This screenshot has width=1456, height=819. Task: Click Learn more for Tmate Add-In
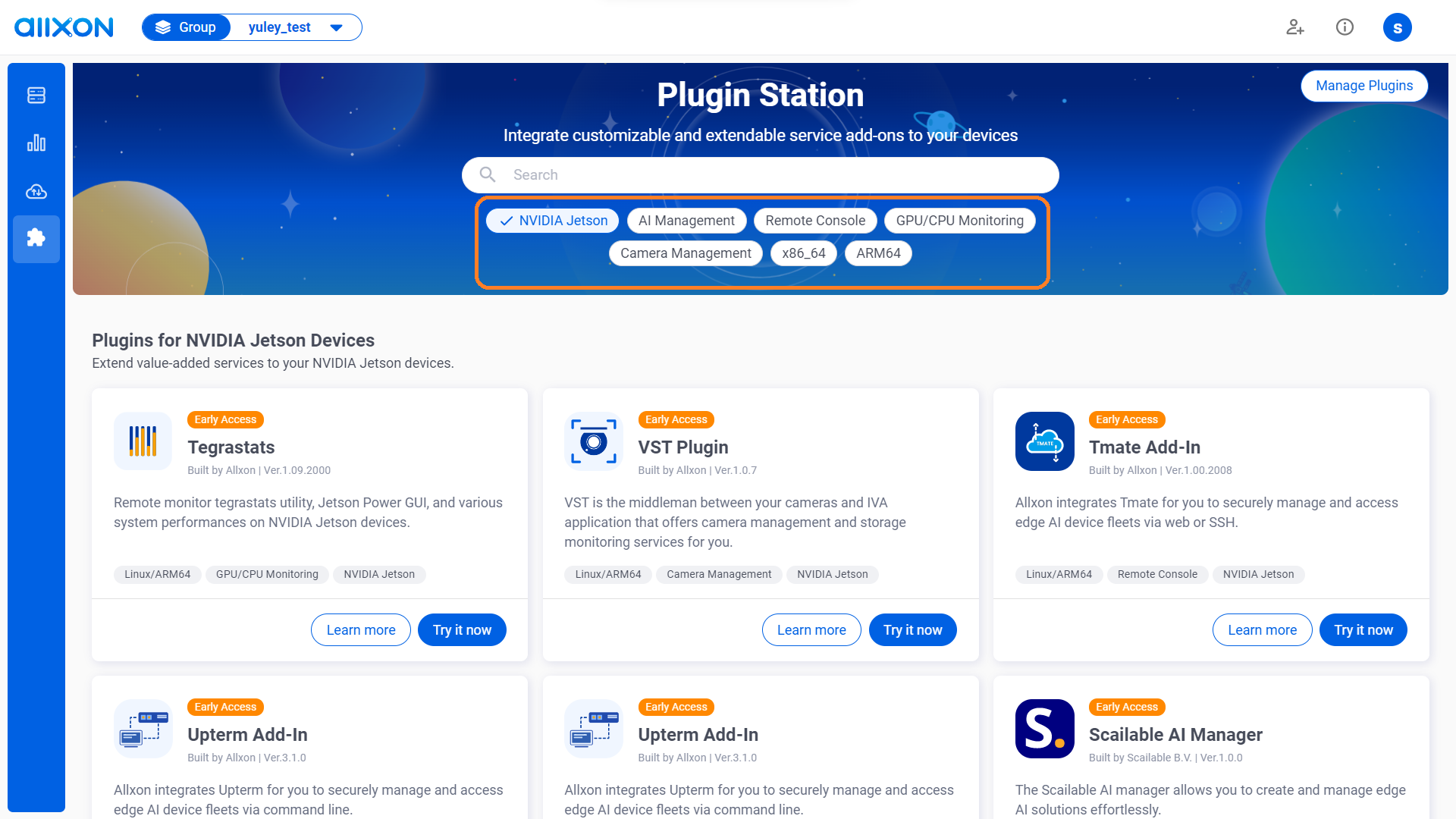click(x=1263, y=630)
